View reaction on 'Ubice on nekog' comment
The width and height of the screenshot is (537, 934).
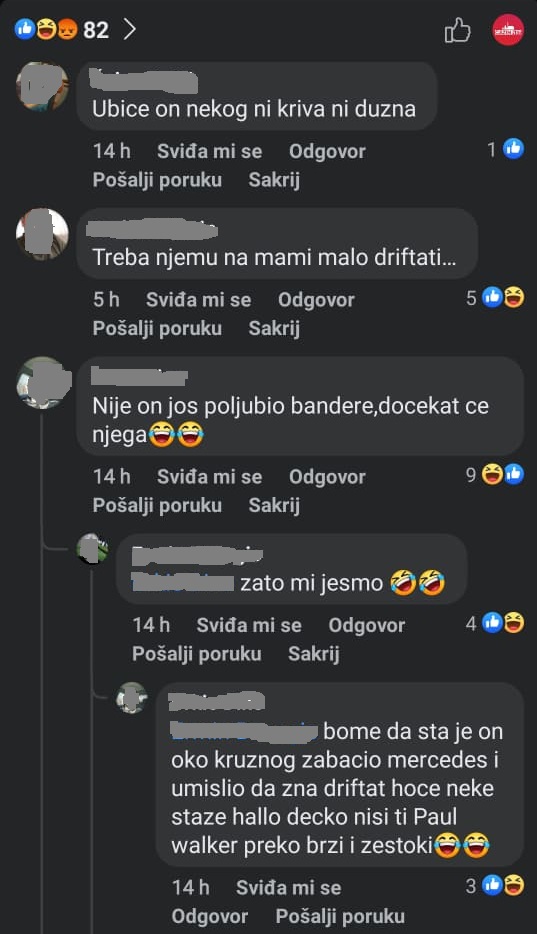click(505, 149)
